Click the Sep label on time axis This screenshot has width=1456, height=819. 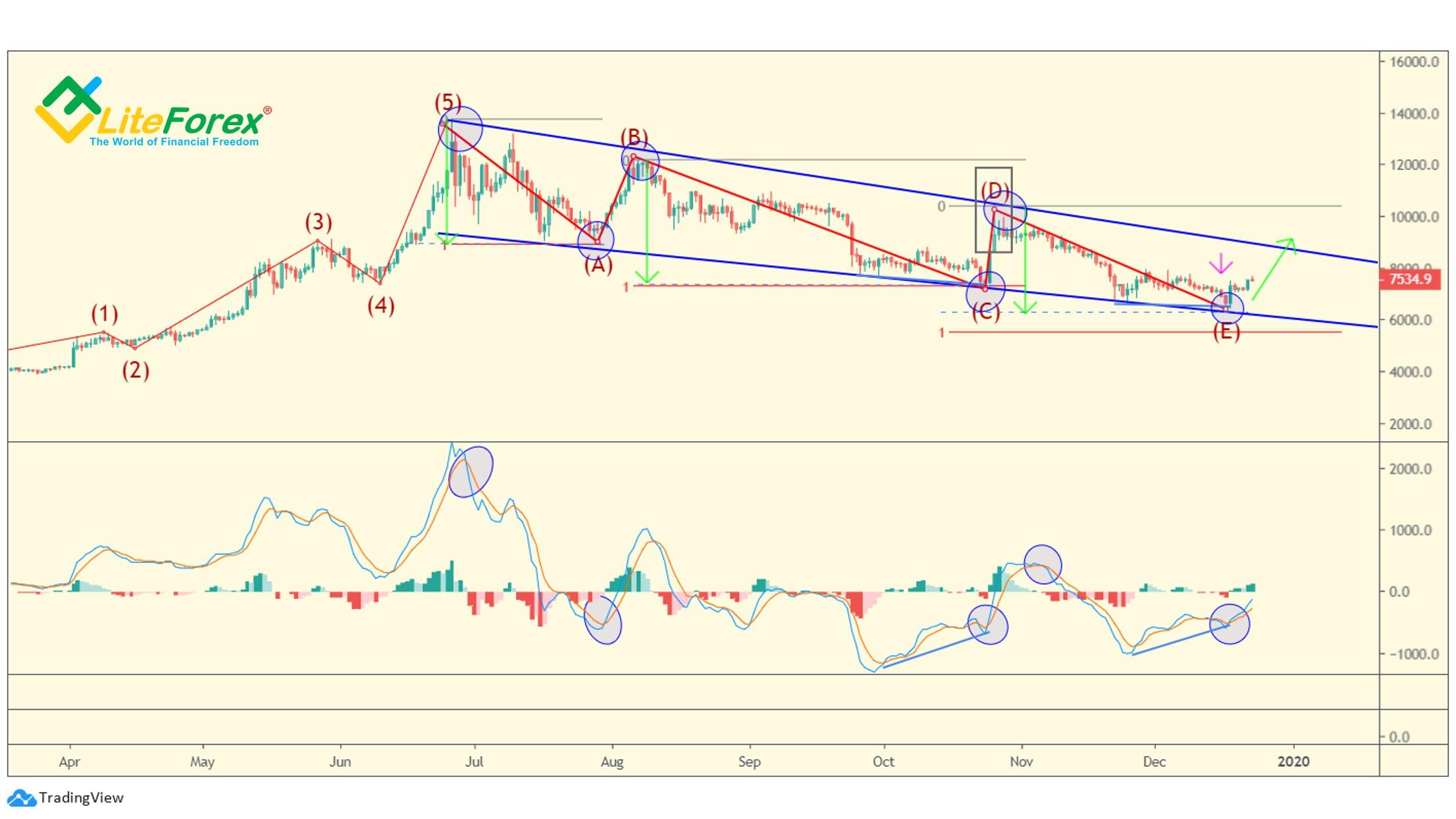(x=749, y=762)
